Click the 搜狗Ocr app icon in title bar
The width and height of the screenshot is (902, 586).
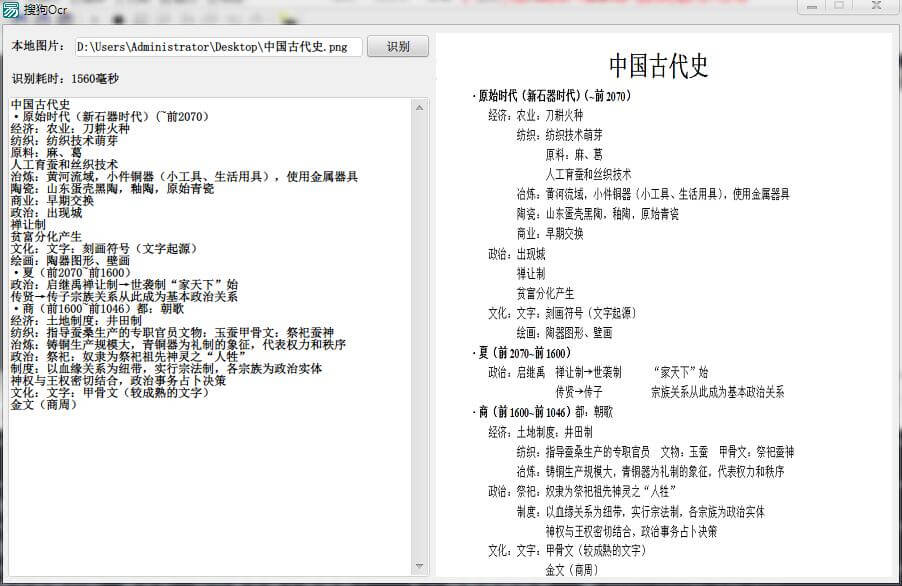(x=11, y=9)
